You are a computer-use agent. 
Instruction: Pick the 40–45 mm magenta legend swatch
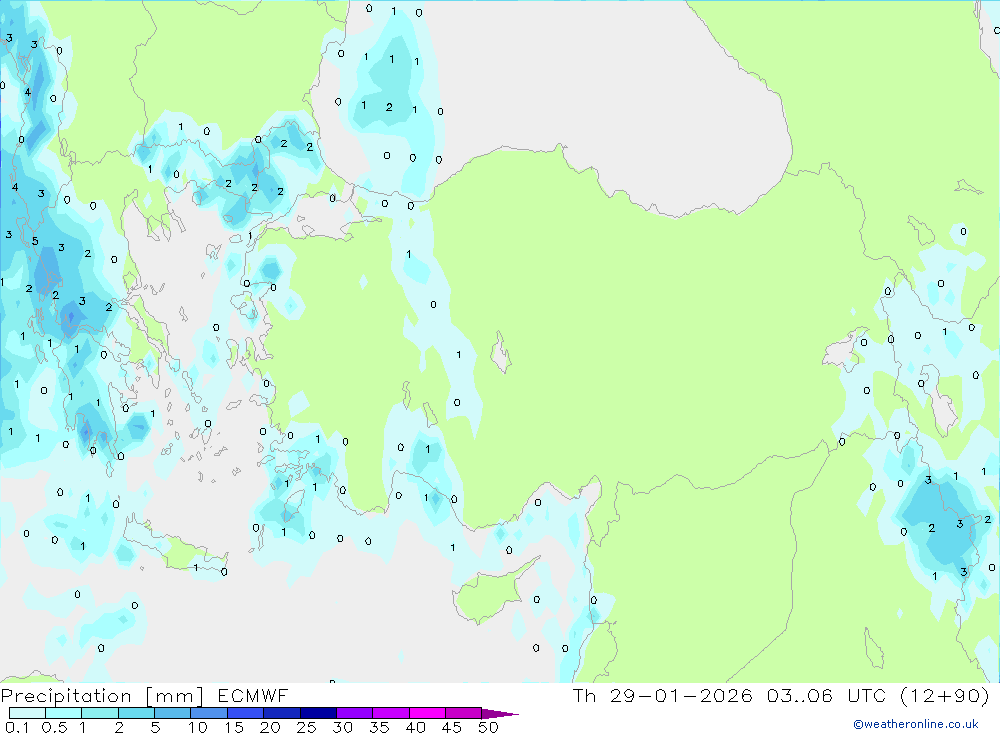coord(427,713)
